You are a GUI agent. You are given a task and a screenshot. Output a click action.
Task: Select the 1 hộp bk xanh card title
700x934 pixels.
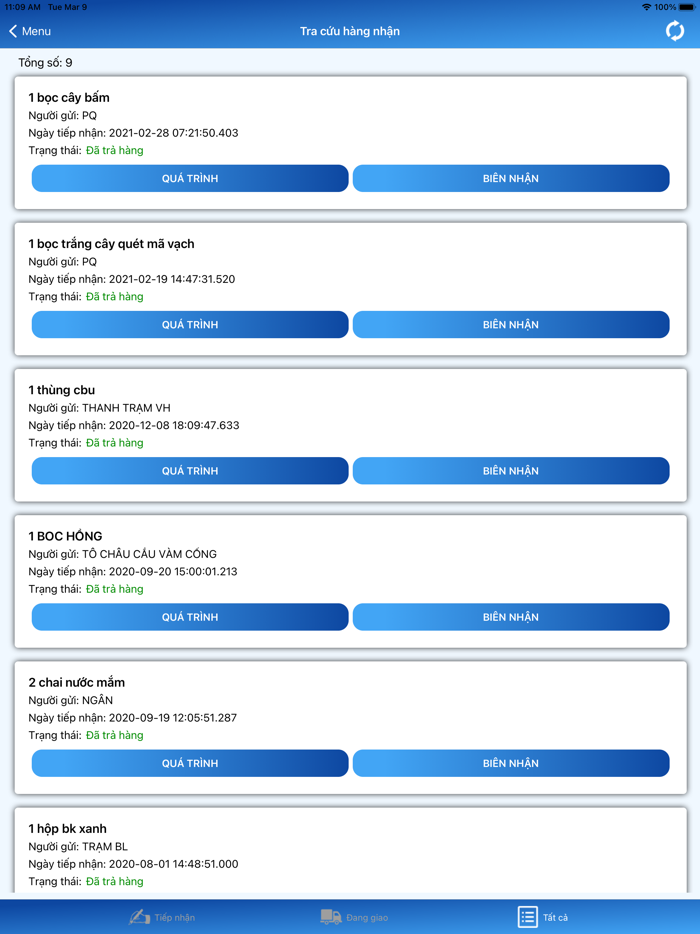point(67,829)
